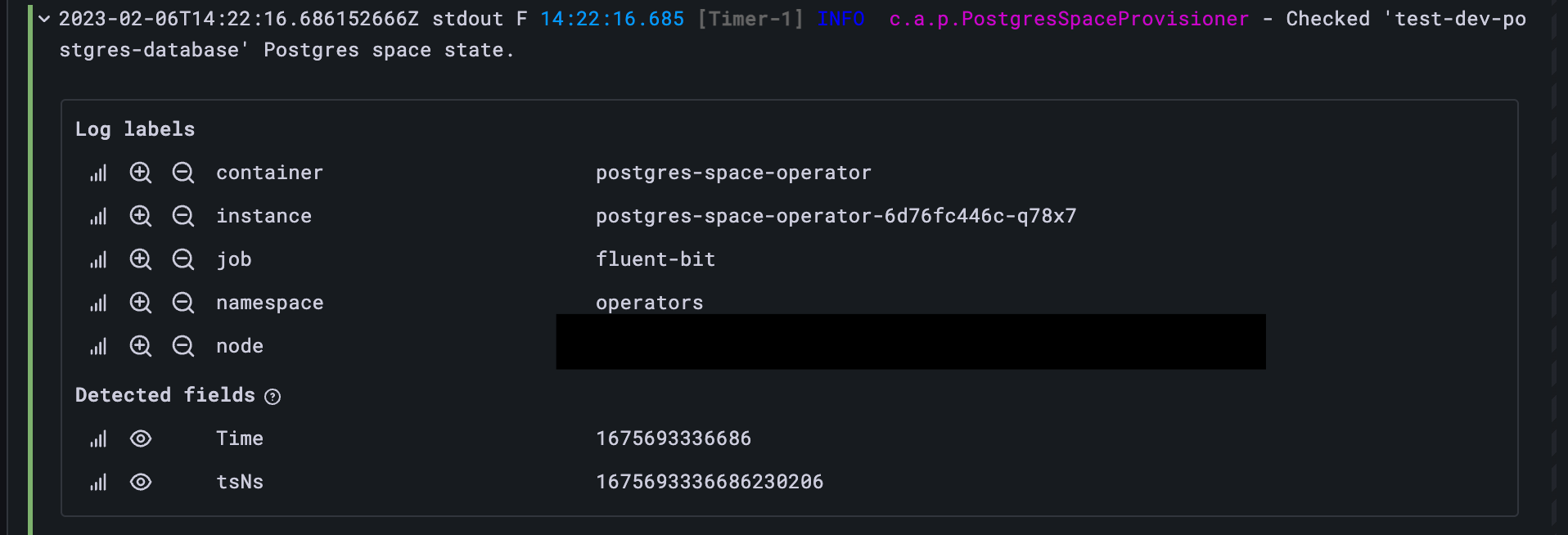Open statistics for the namespace label
This screenshot has height=535, width=1568.
coord(98,303)
